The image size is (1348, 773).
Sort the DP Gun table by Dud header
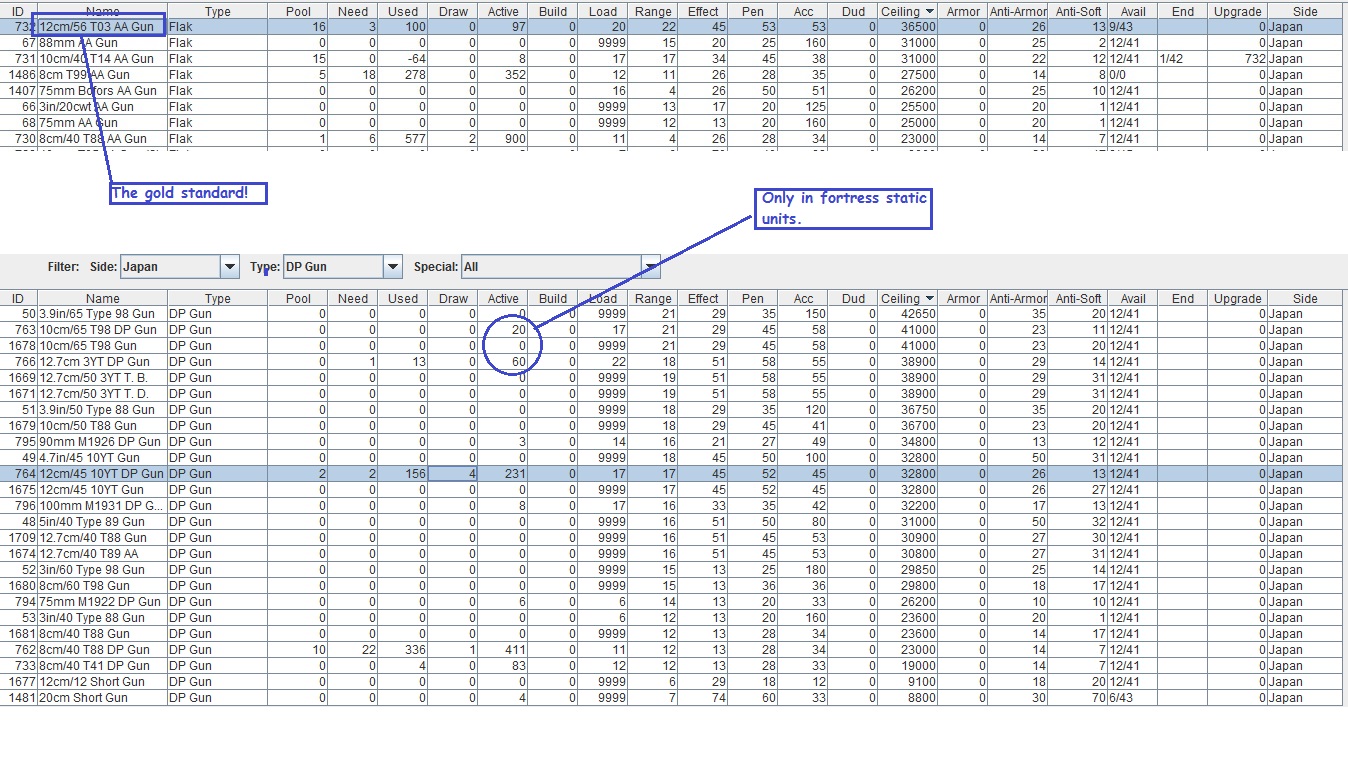[853, 298]
